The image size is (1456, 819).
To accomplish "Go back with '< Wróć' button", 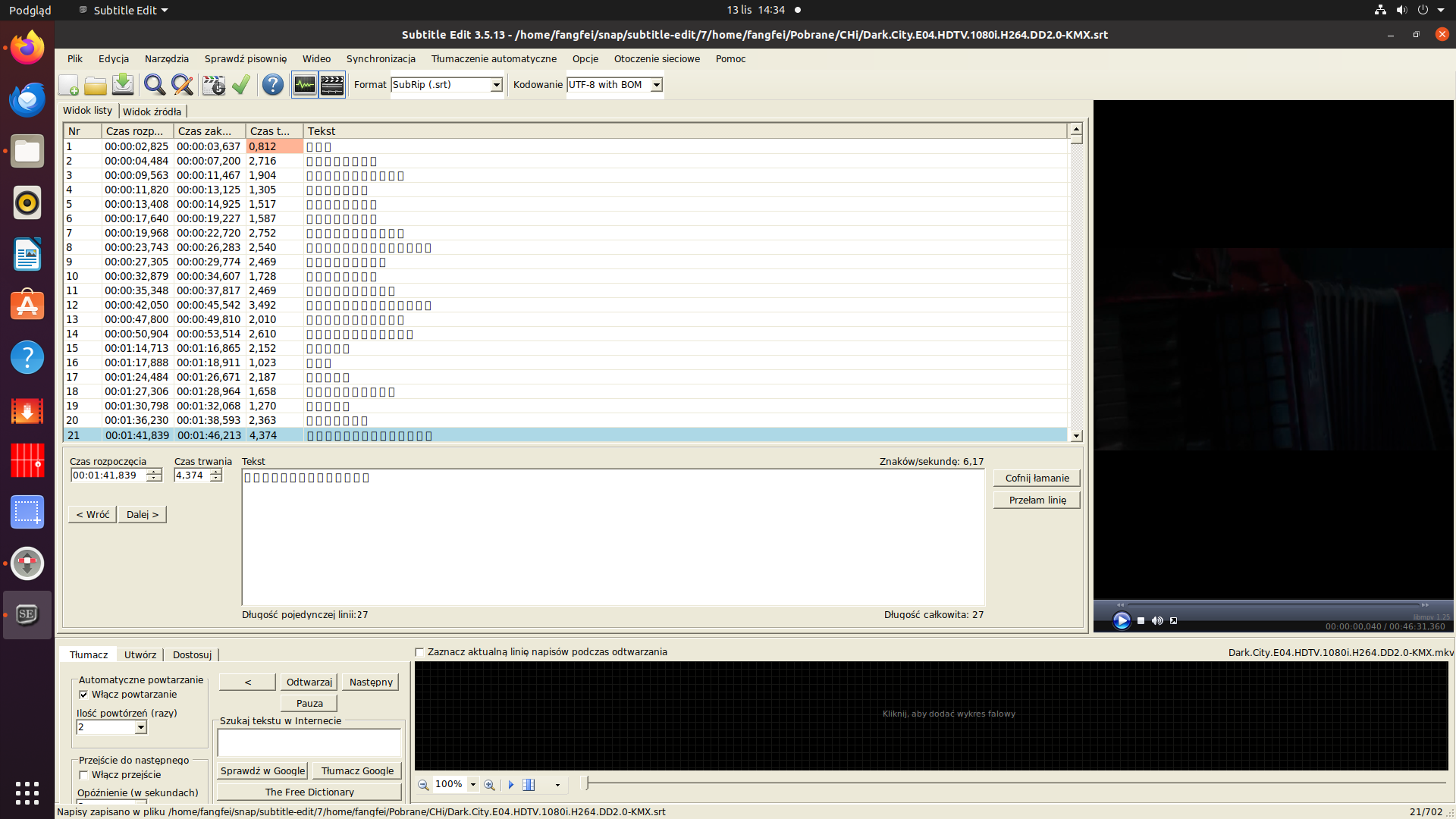I will (93, 514).
